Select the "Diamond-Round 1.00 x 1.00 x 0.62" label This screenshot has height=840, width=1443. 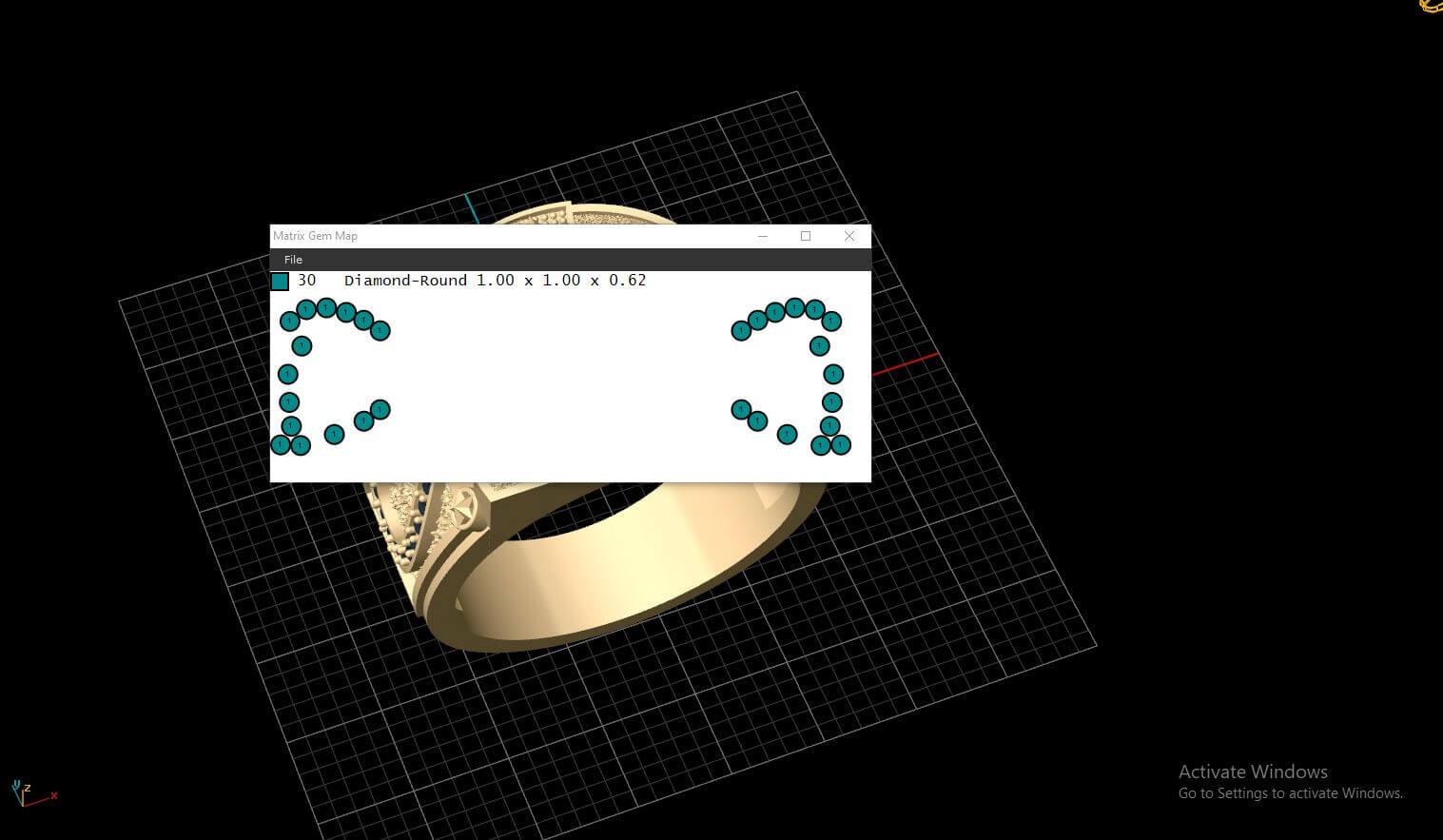click(495, 281)
